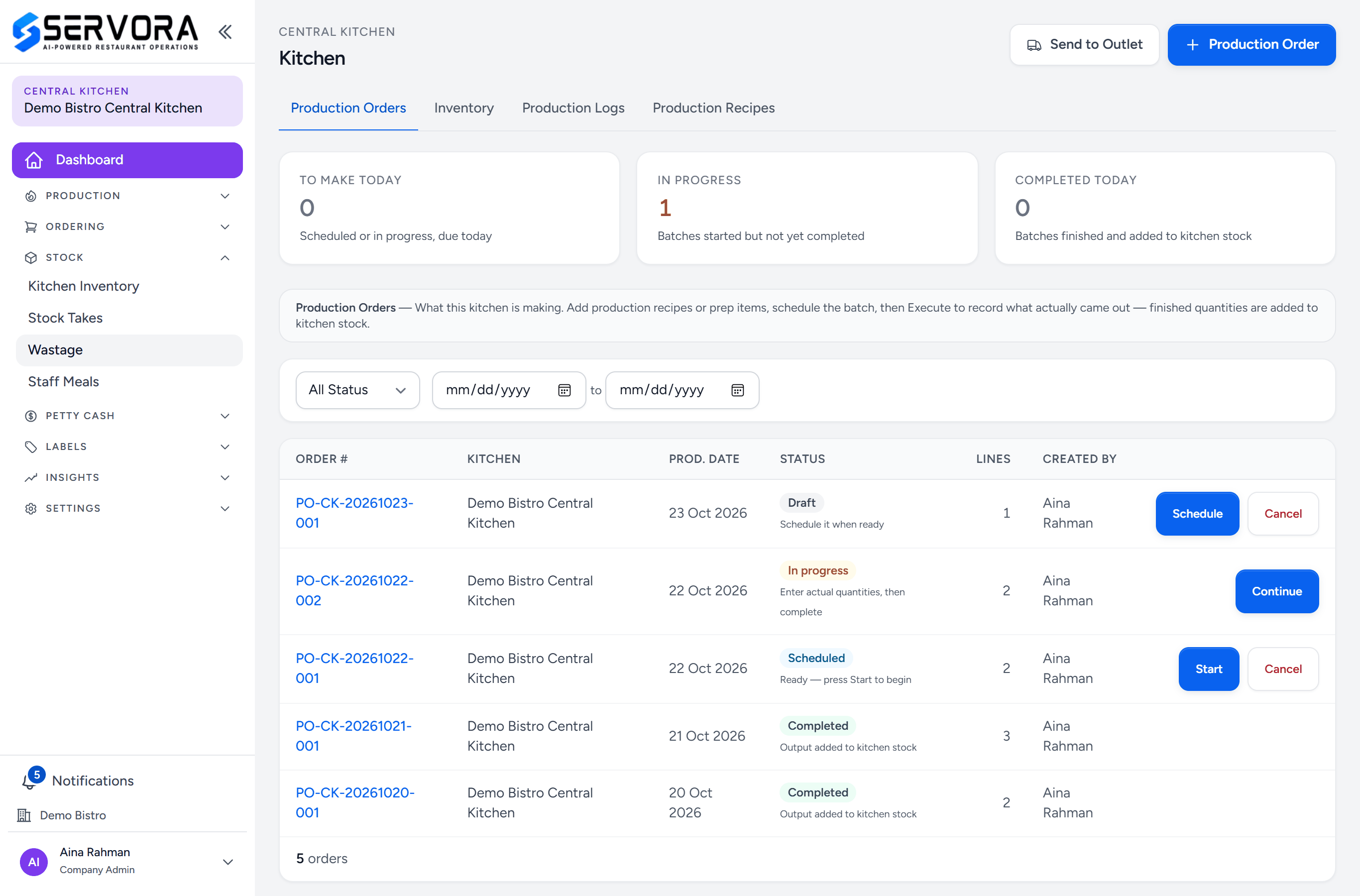Image resolution: width=1360 pixels, height=896 pixels.
Task: Expand the Ordering section chevron
Action: click(225, 227)
